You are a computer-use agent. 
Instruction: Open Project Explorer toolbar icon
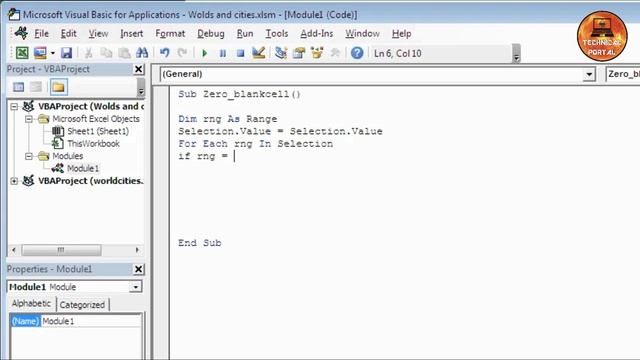pos(281,53)
